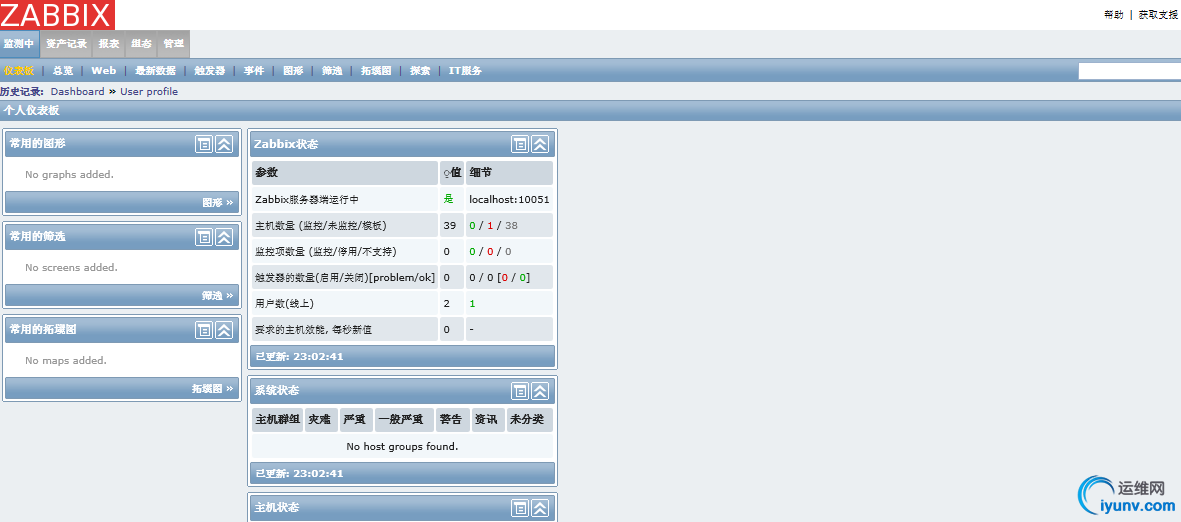Open menu icon of 系统状态 widget
The height and width of the screenshot is (522, 1181).
pos(520,391)
